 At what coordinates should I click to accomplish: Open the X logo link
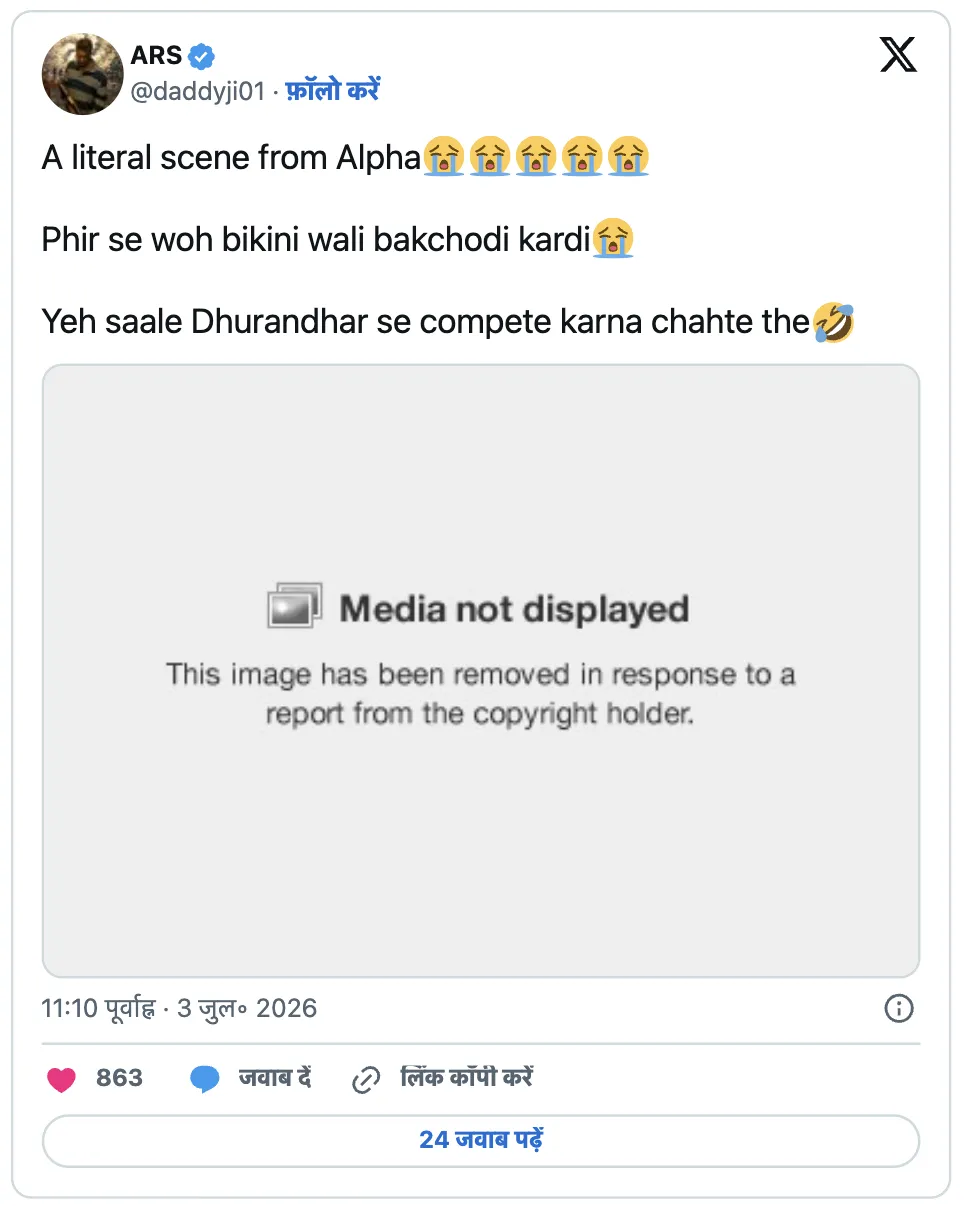898,54
